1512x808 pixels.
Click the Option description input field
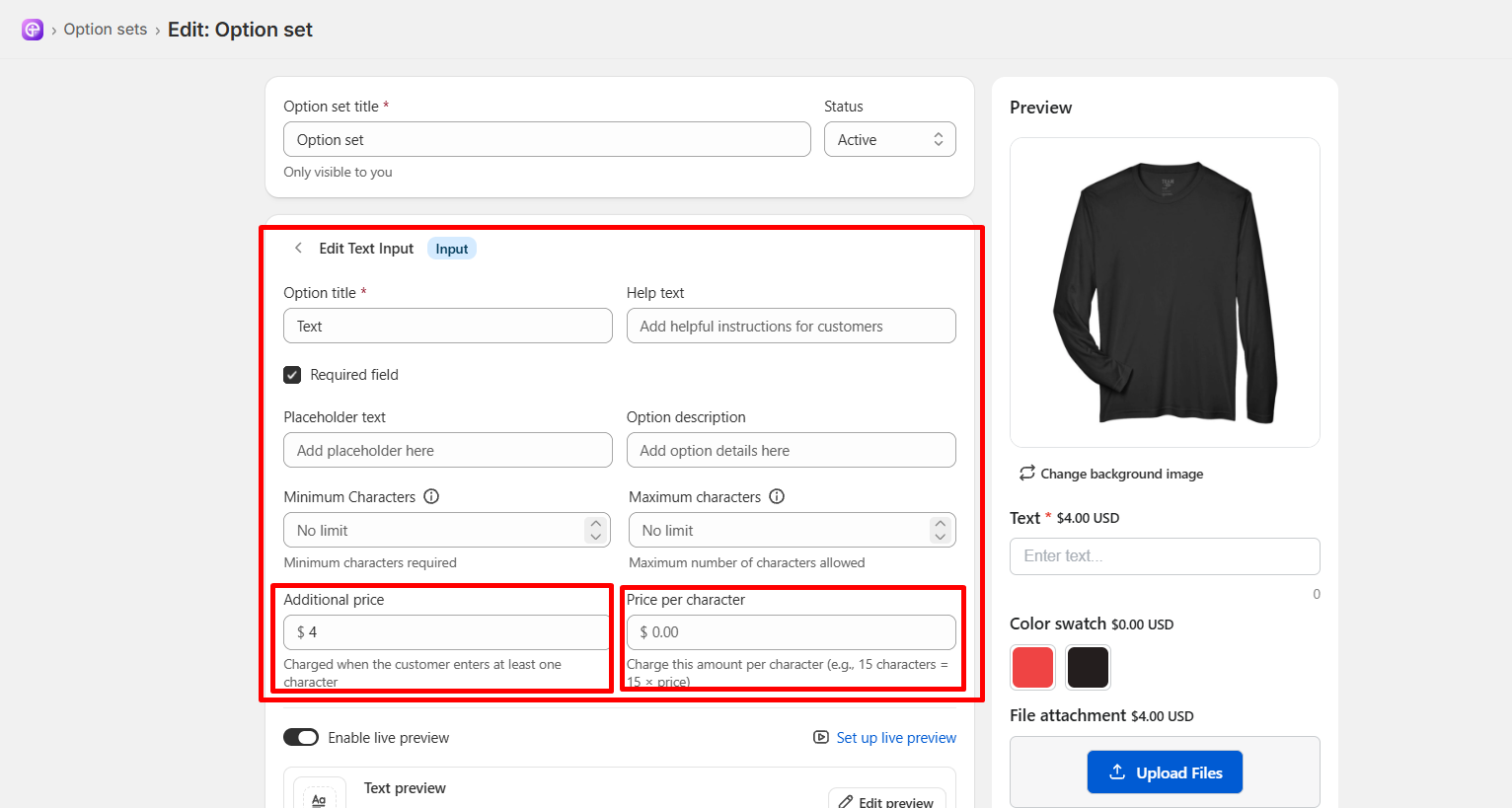(792, 450)
